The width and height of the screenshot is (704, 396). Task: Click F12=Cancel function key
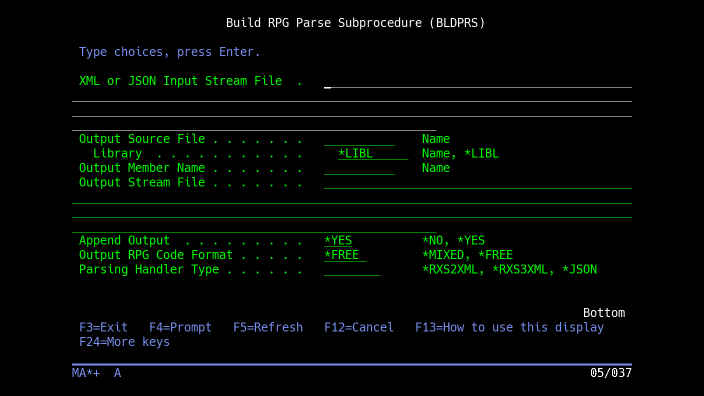point(359,327)
